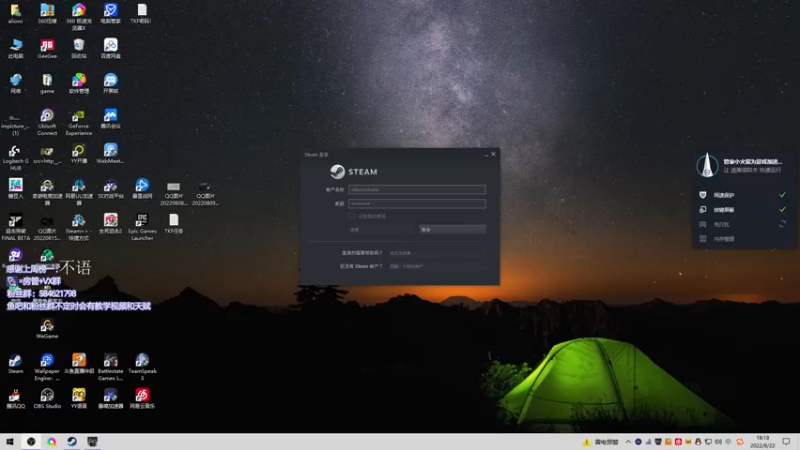The width and height of the screenshot is (800, 450).
Task: Open the Logitech G HUB shortcut
Action: click(x=15, y=157)
